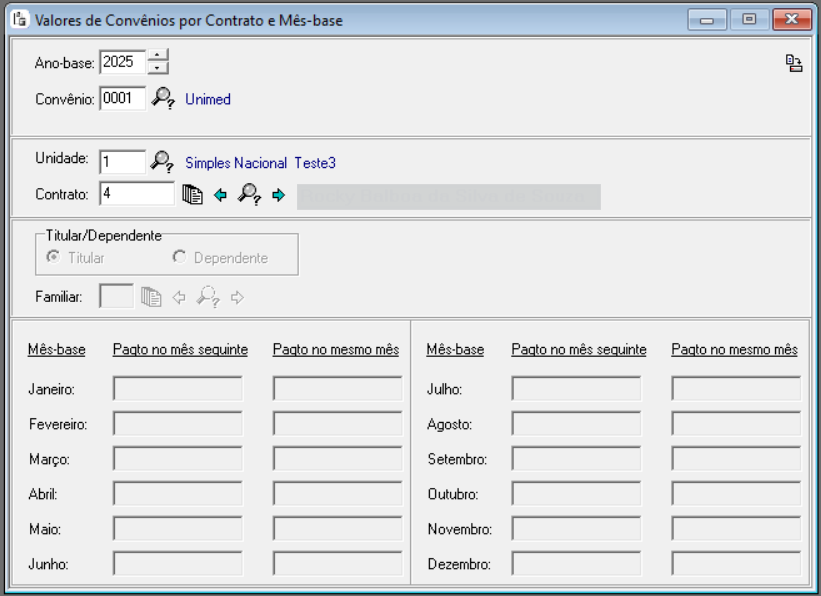The image size is (821, 596).
Task: Click the Contrato search magnifier icon
Action: point(249,195)
